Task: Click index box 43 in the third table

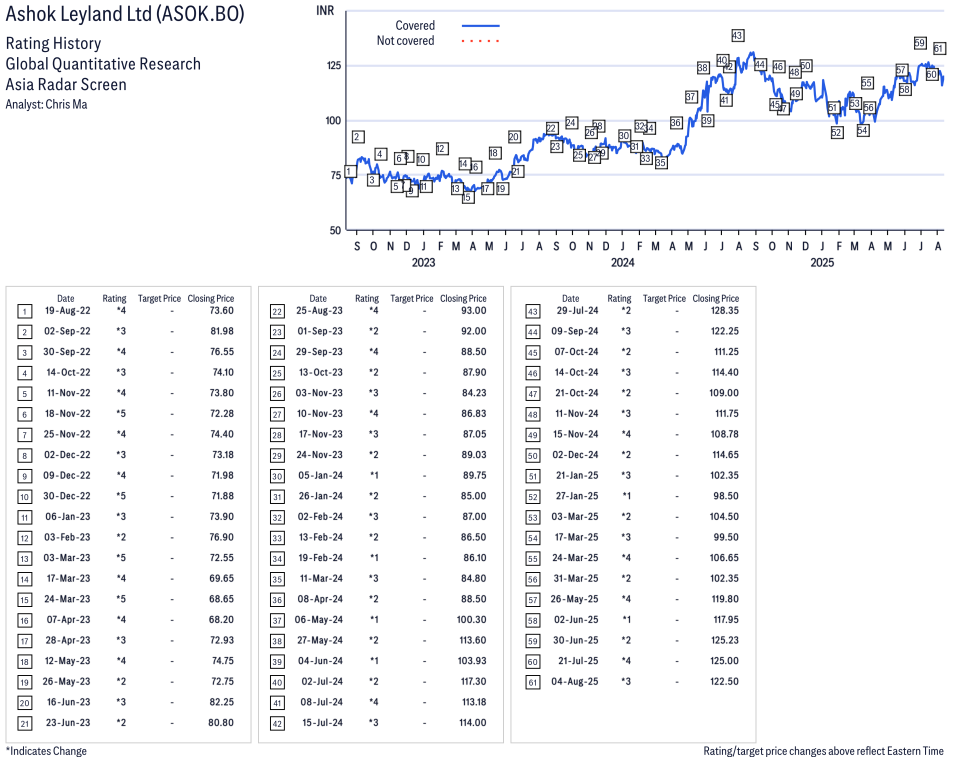Action: (532, 312)
